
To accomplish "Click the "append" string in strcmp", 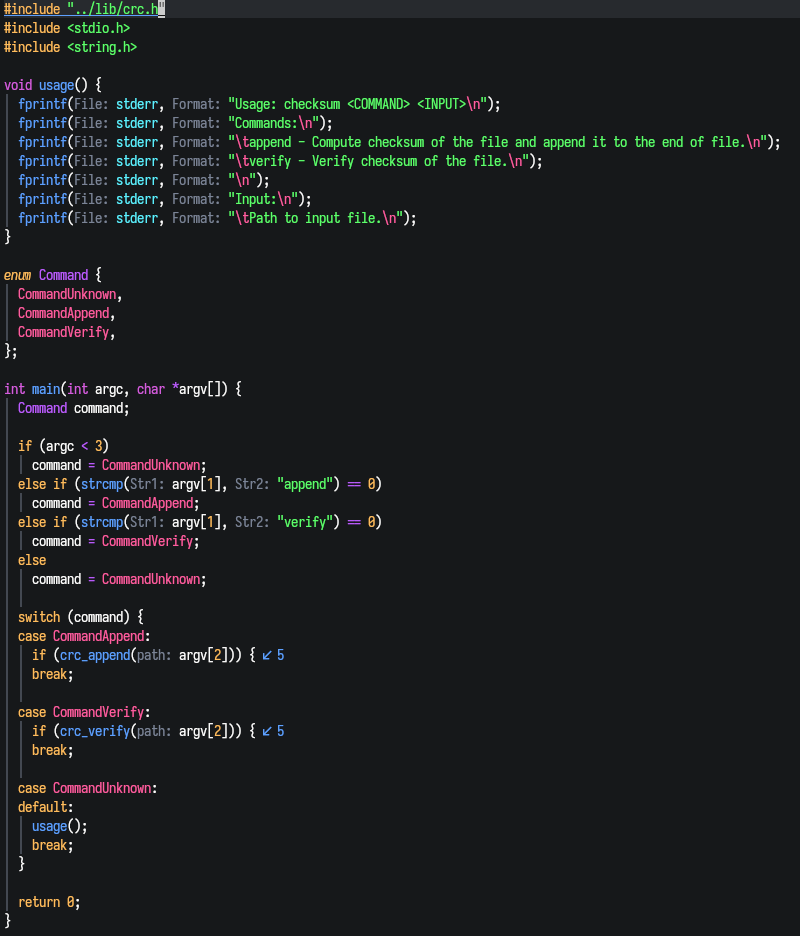I will pos(305,484).
